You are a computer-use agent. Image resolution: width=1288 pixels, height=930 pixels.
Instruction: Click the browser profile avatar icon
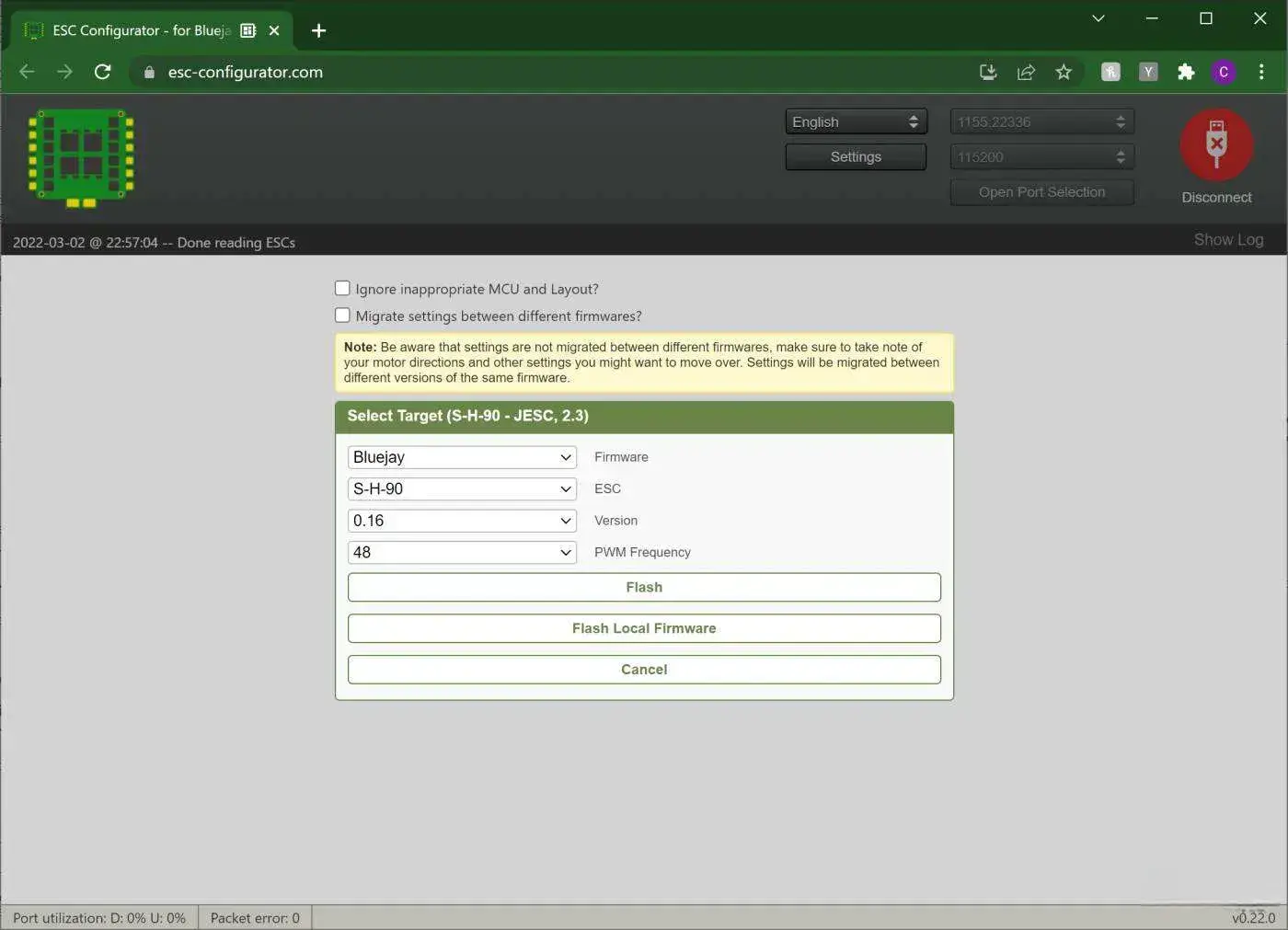coord(1224,72)
